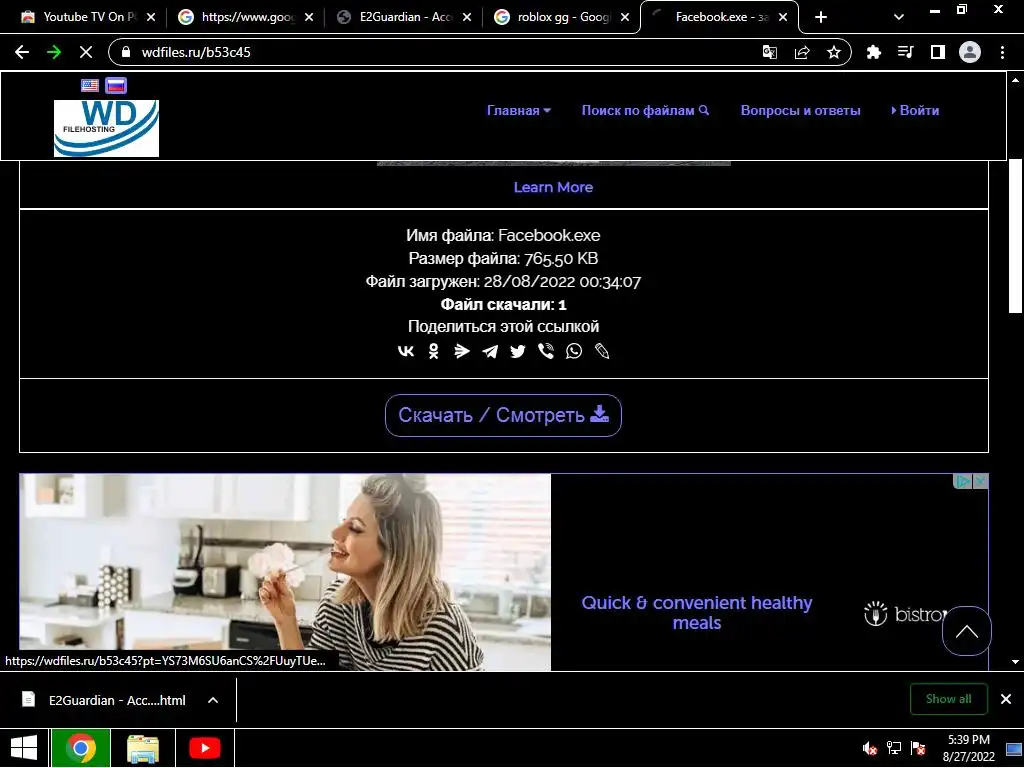Open Google Translate page icon
This screenshot has height=768, width=1024.
[770, 52]
